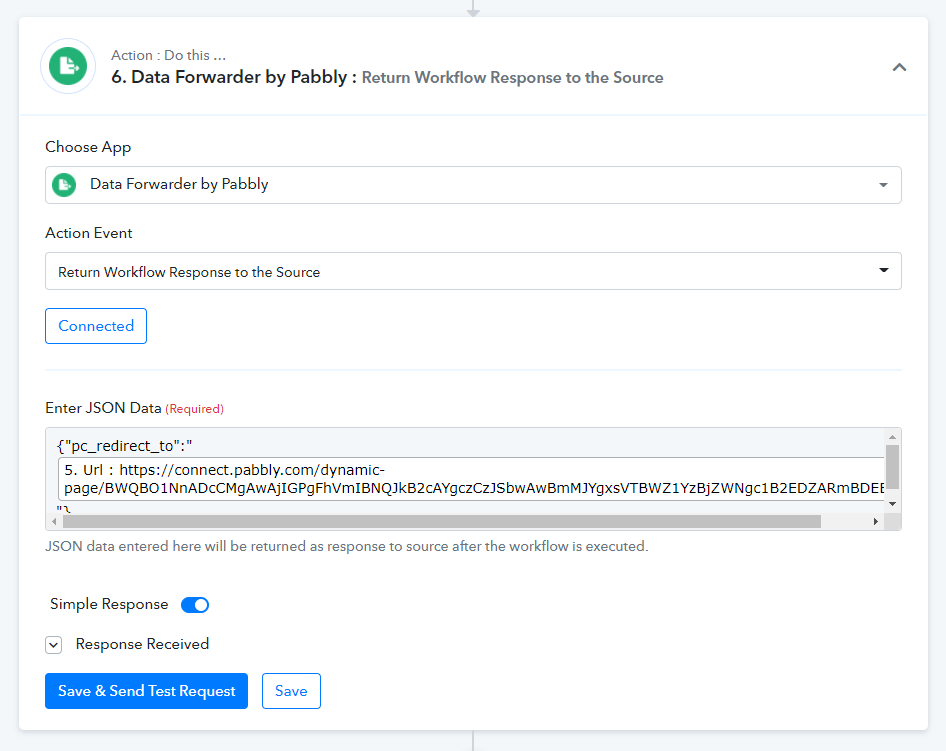Click the 'Action : Do this ...' label
The image size is (946, 751).
(x=168, y=55)
